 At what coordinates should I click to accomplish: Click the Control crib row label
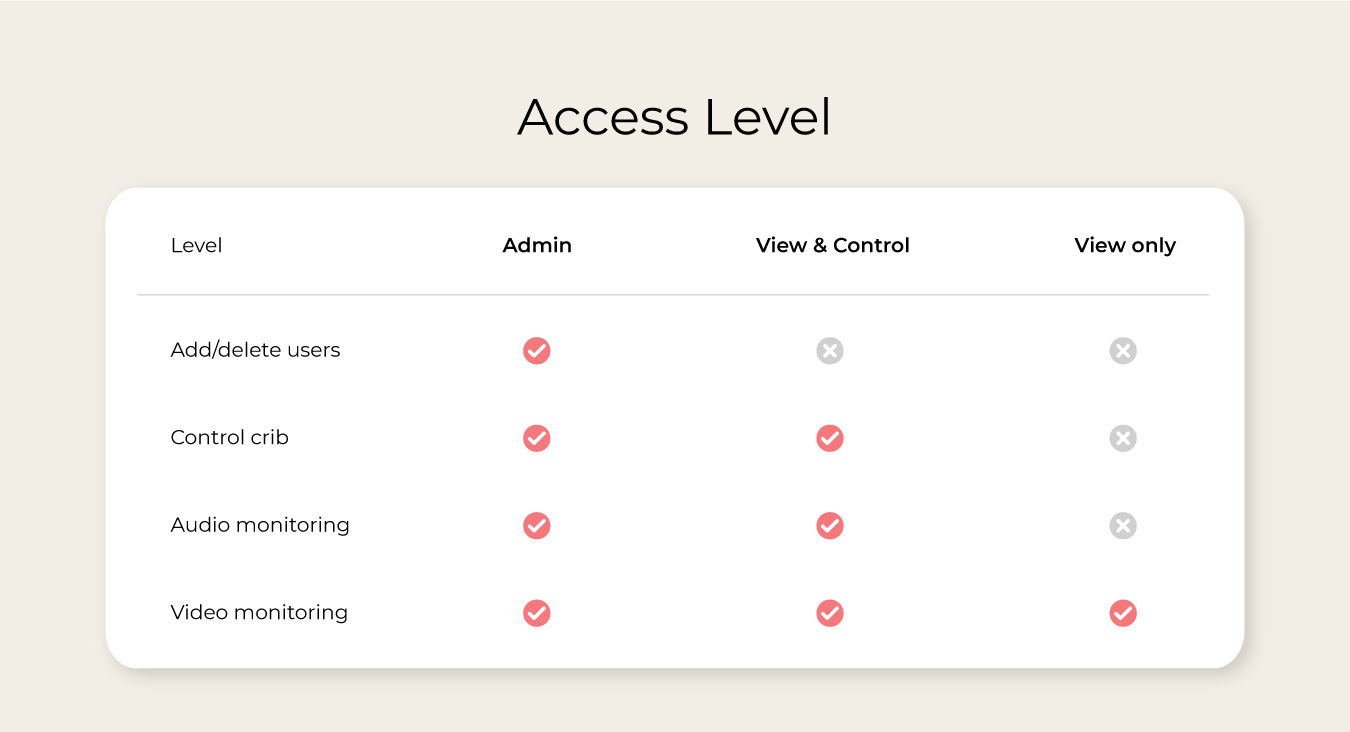(230, 437)
